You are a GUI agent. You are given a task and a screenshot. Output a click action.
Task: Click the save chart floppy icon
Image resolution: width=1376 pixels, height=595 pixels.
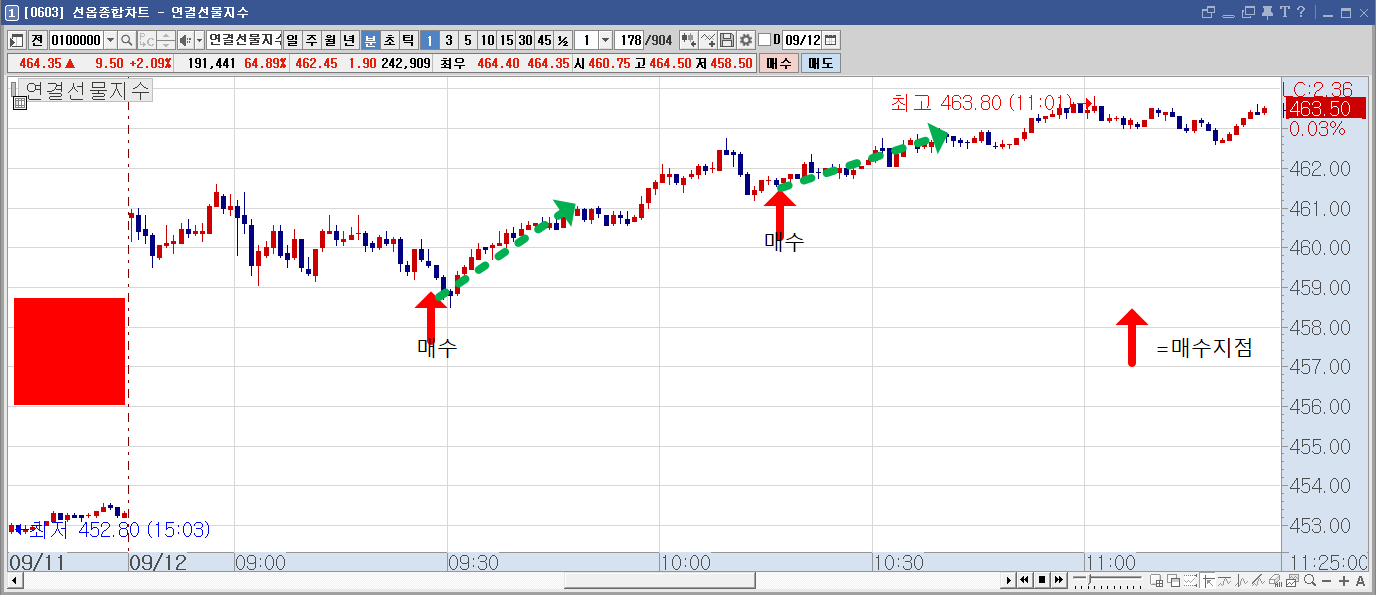click(726, 41)
